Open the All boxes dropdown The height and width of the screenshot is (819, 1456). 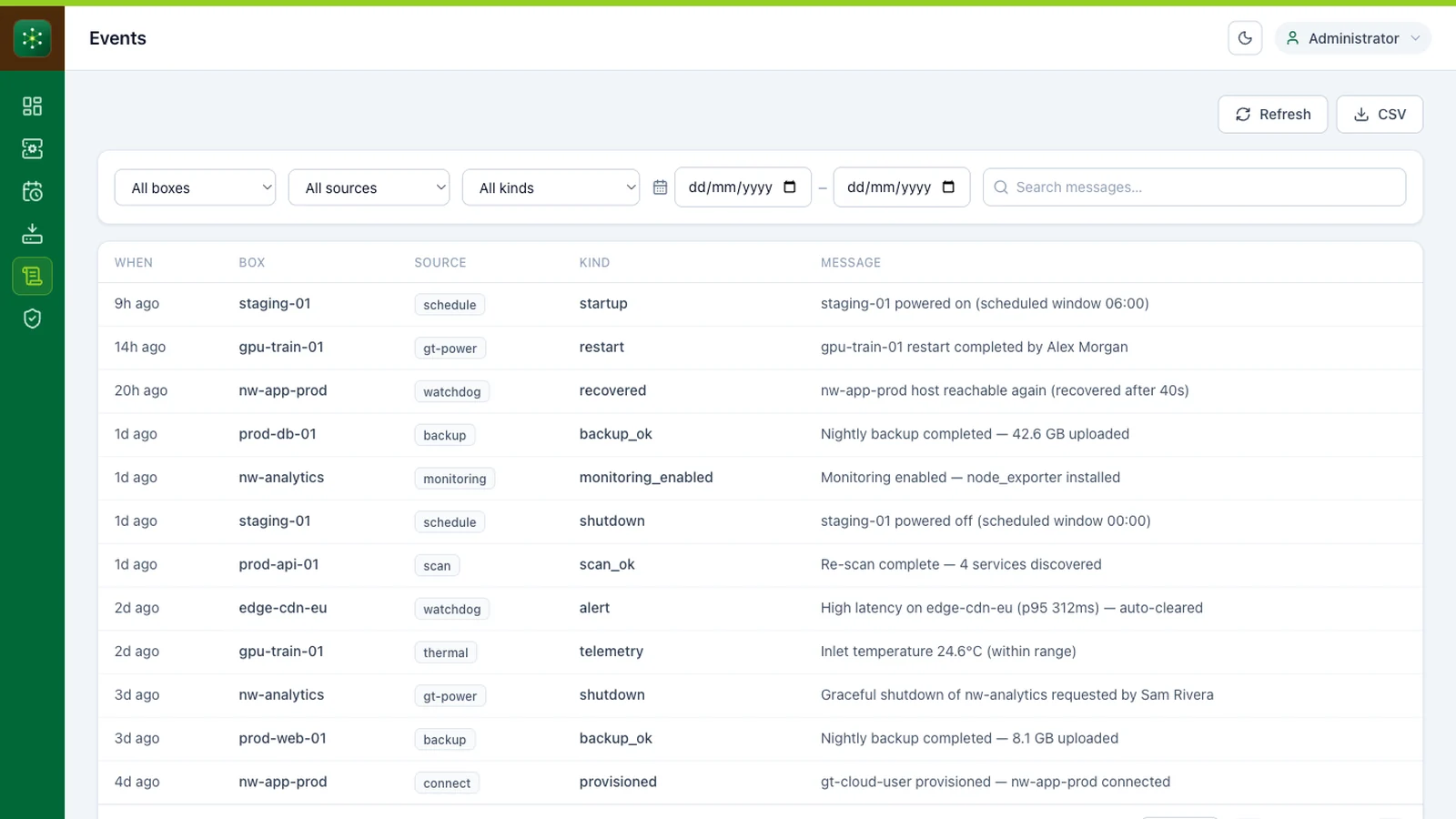[x=195, y=187]
